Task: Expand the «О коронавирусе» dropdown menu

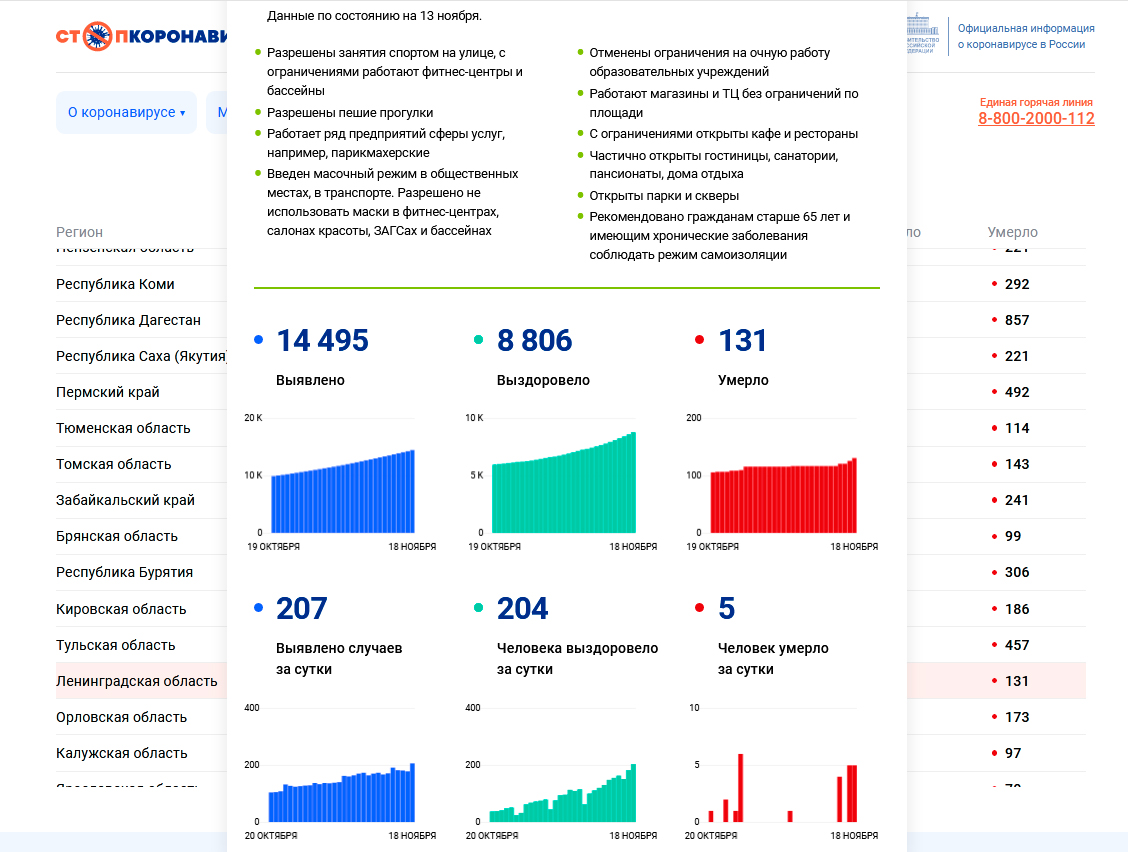Action: 126,113
